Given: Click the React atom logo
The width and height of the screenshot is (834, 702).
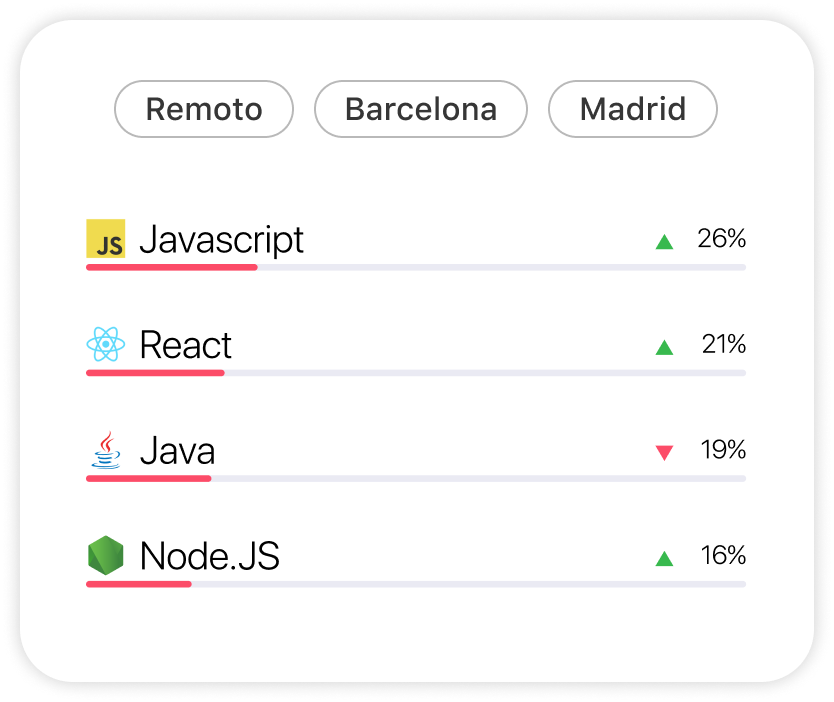Looking at the screenshot, I should click(106, 344).
